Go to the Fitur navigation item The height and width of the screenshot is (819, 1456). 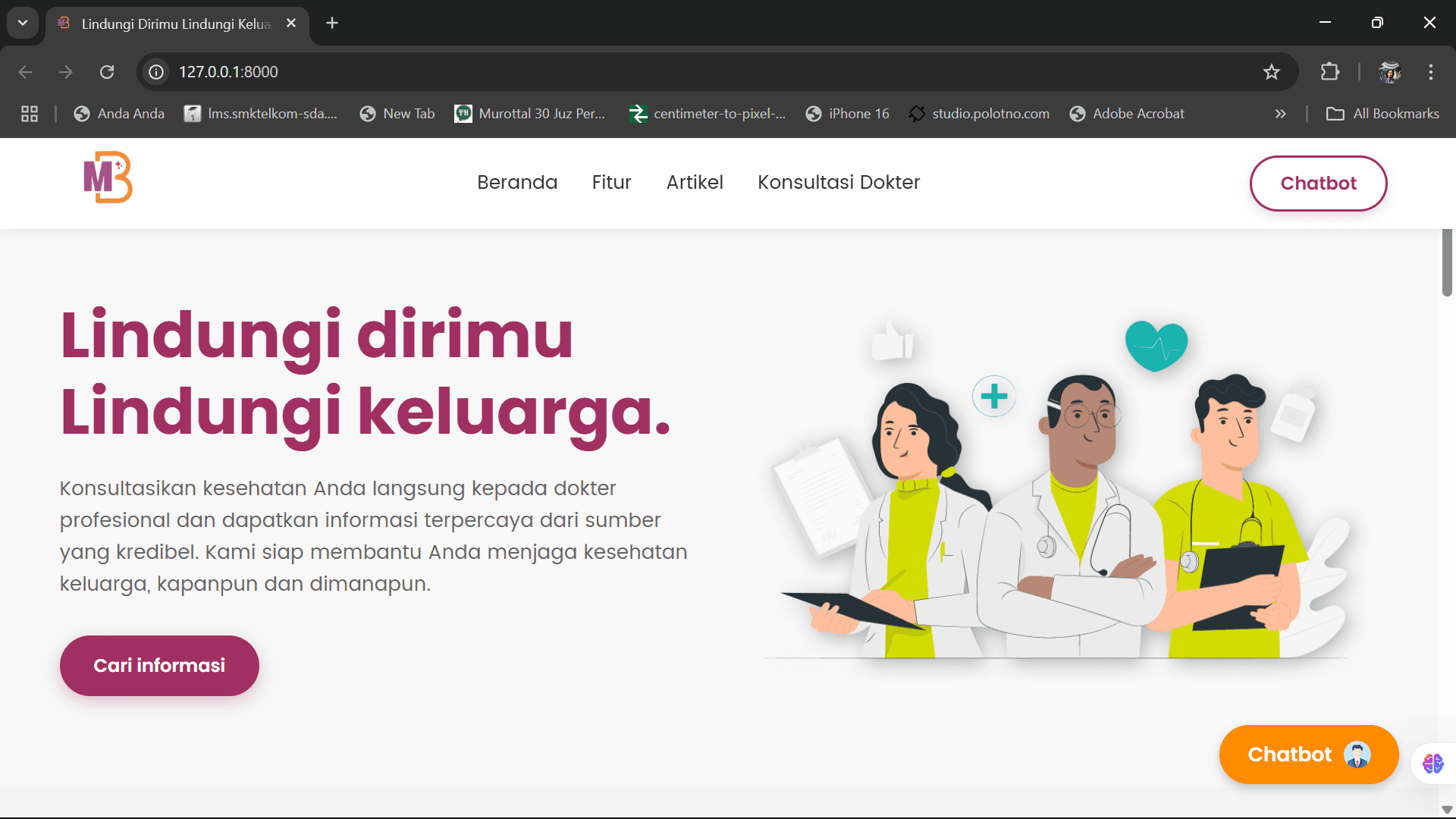click(611, 183)
